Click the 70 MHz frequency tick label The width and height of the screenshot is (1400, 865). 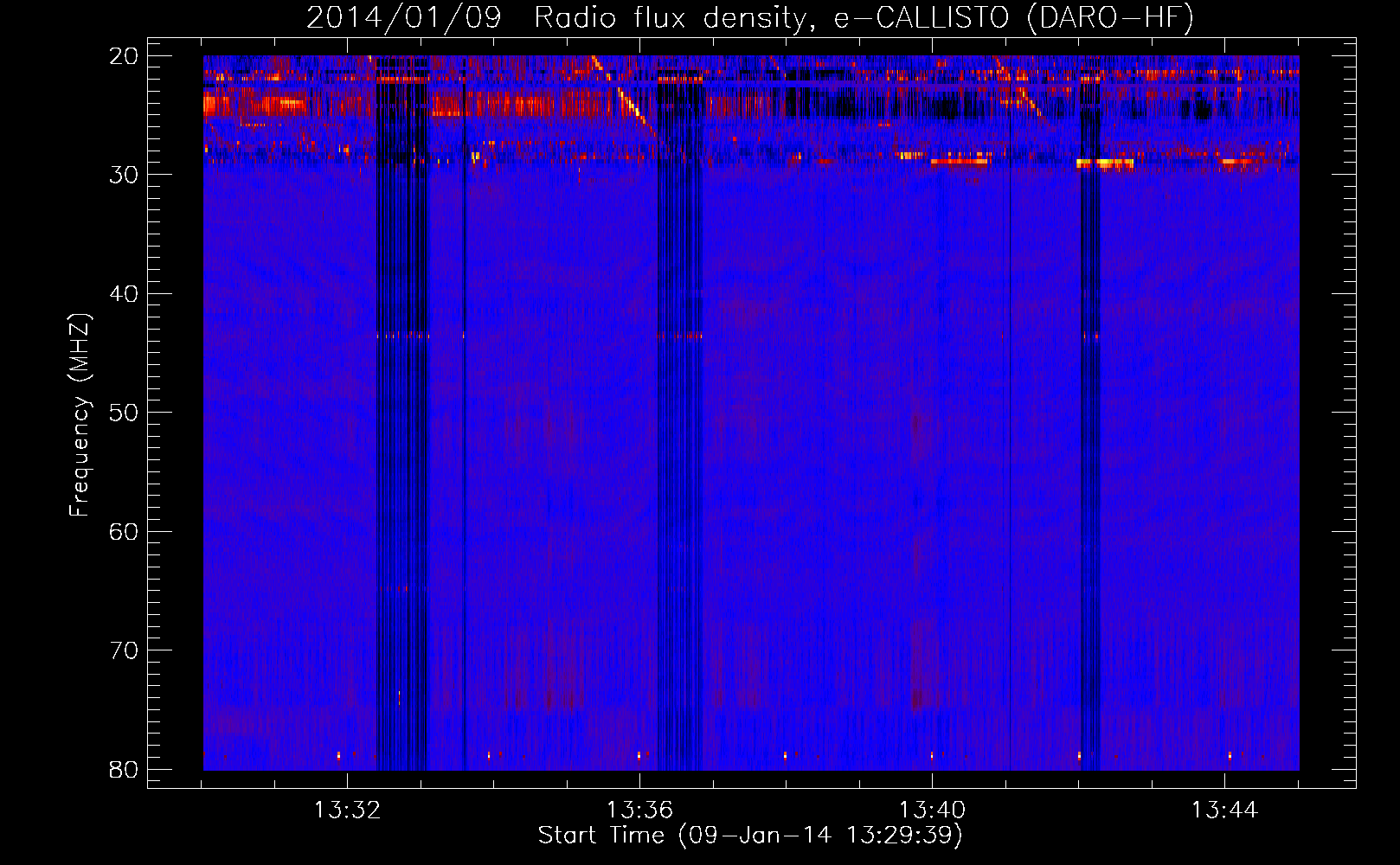click(x=124, y=650)
